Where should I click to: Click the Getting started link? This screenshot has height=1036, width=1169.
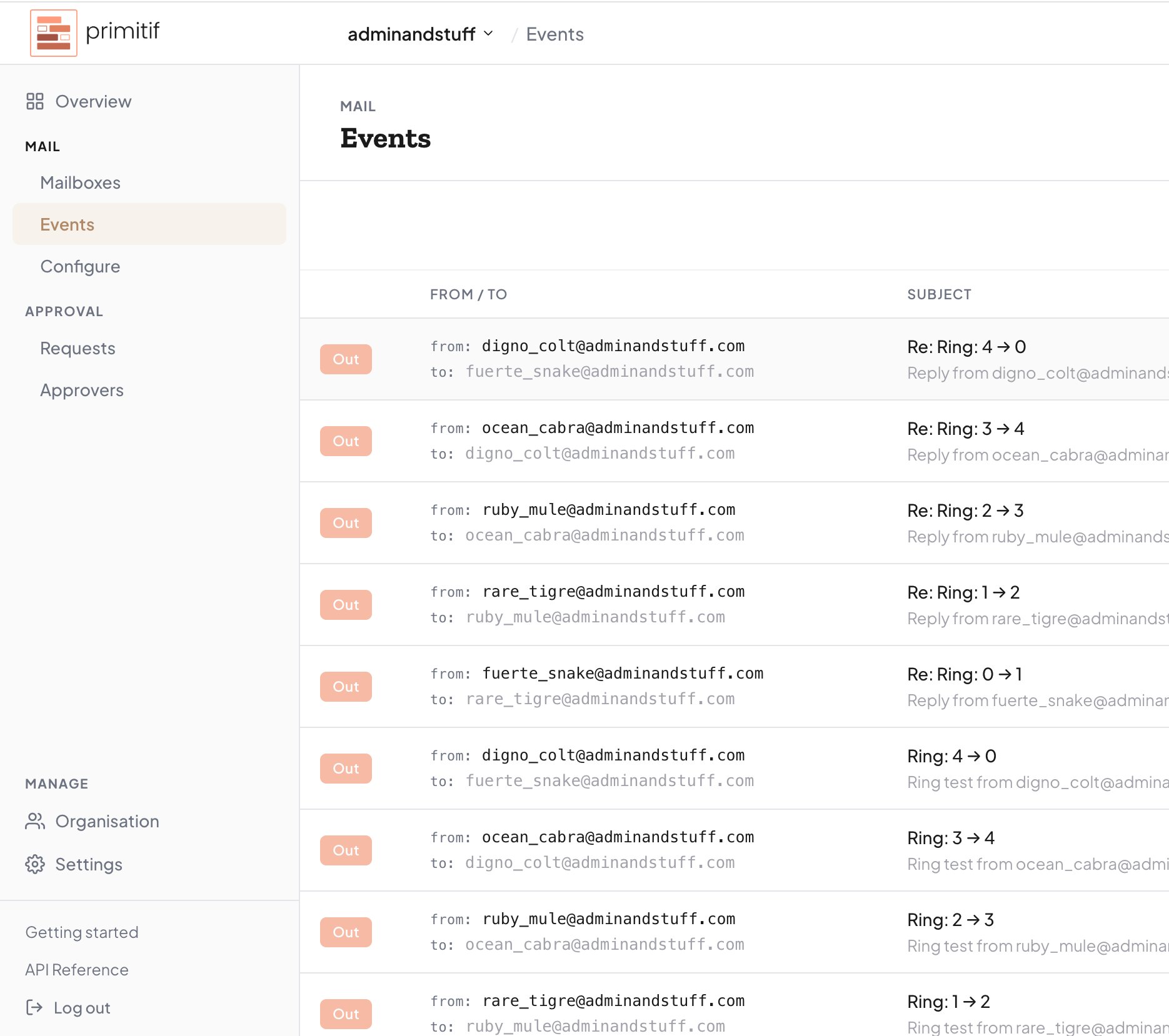tap(81, 932)
